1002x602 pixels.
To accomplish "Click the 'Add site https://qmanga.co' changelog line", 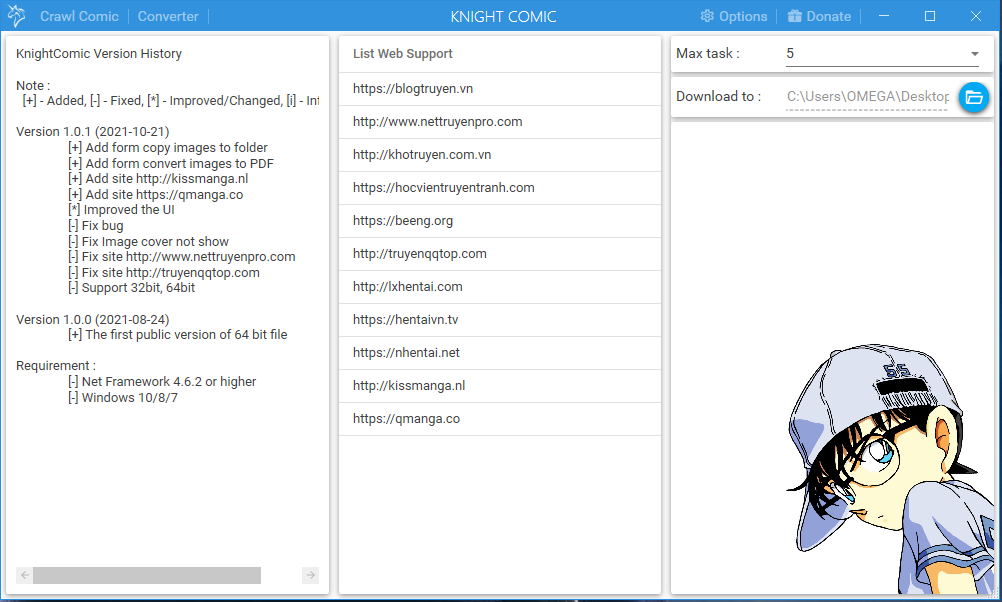I will (x=156, y=195).
